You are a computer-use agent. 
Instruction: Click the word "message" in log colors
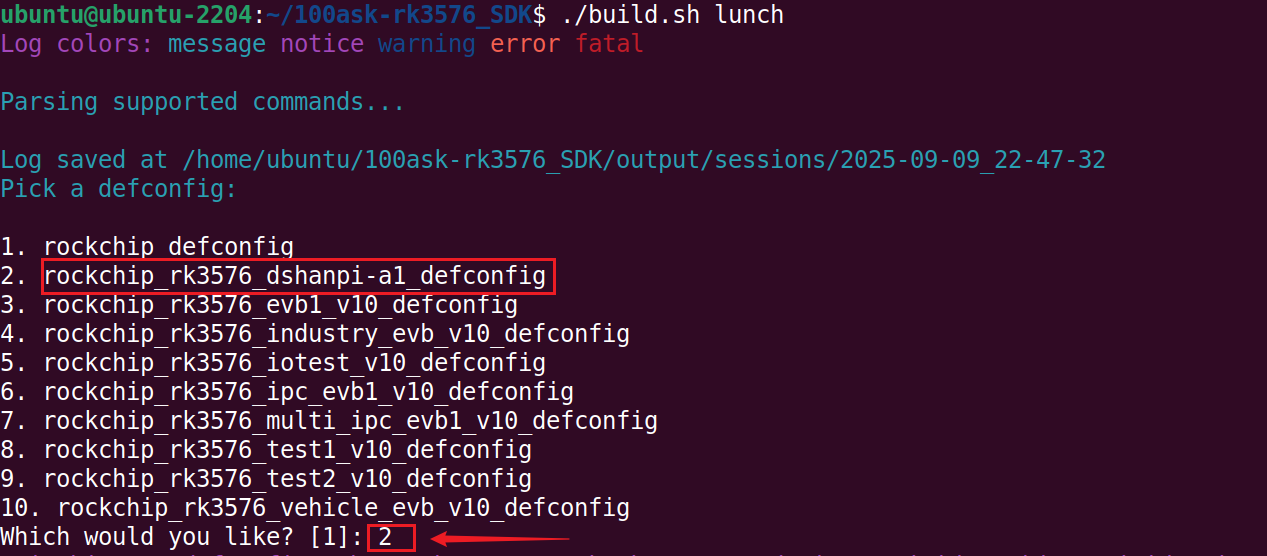(x=217, y=44)
